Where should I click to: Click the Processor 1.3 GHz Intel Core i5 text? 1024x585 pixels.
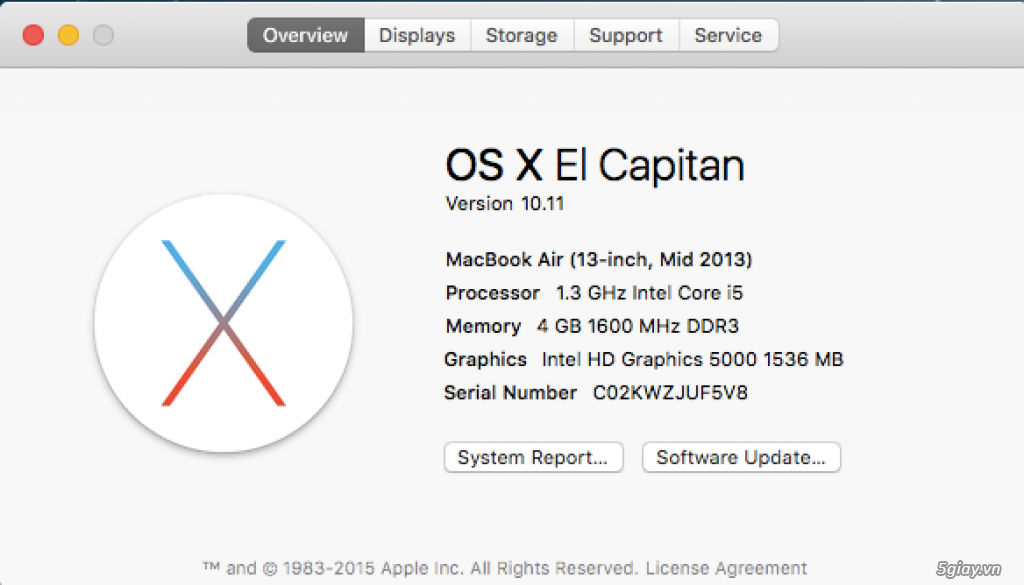pos(594,293)
